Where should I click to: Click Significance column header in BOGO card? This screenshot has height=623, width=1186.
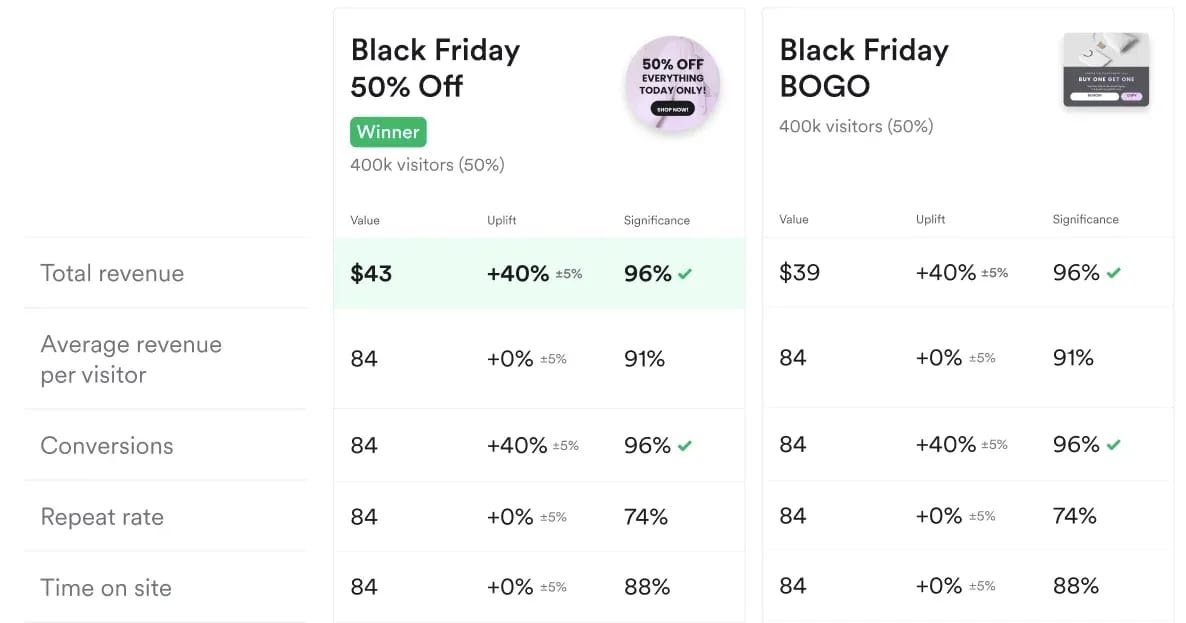point(1085,219)
